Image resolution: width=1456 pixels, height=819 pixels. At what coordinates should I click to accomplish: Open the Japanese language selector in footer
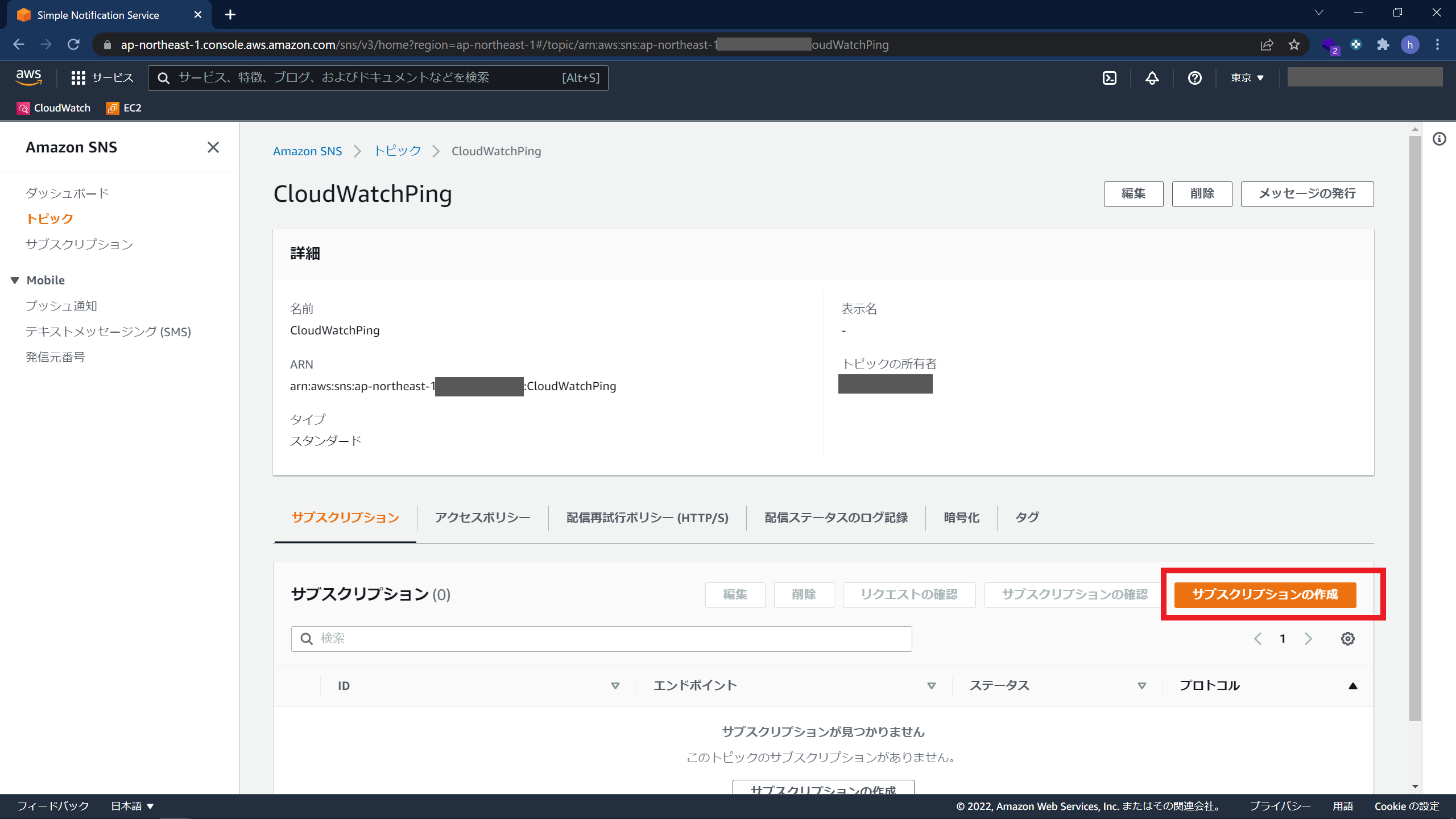[x=132, y=806]
